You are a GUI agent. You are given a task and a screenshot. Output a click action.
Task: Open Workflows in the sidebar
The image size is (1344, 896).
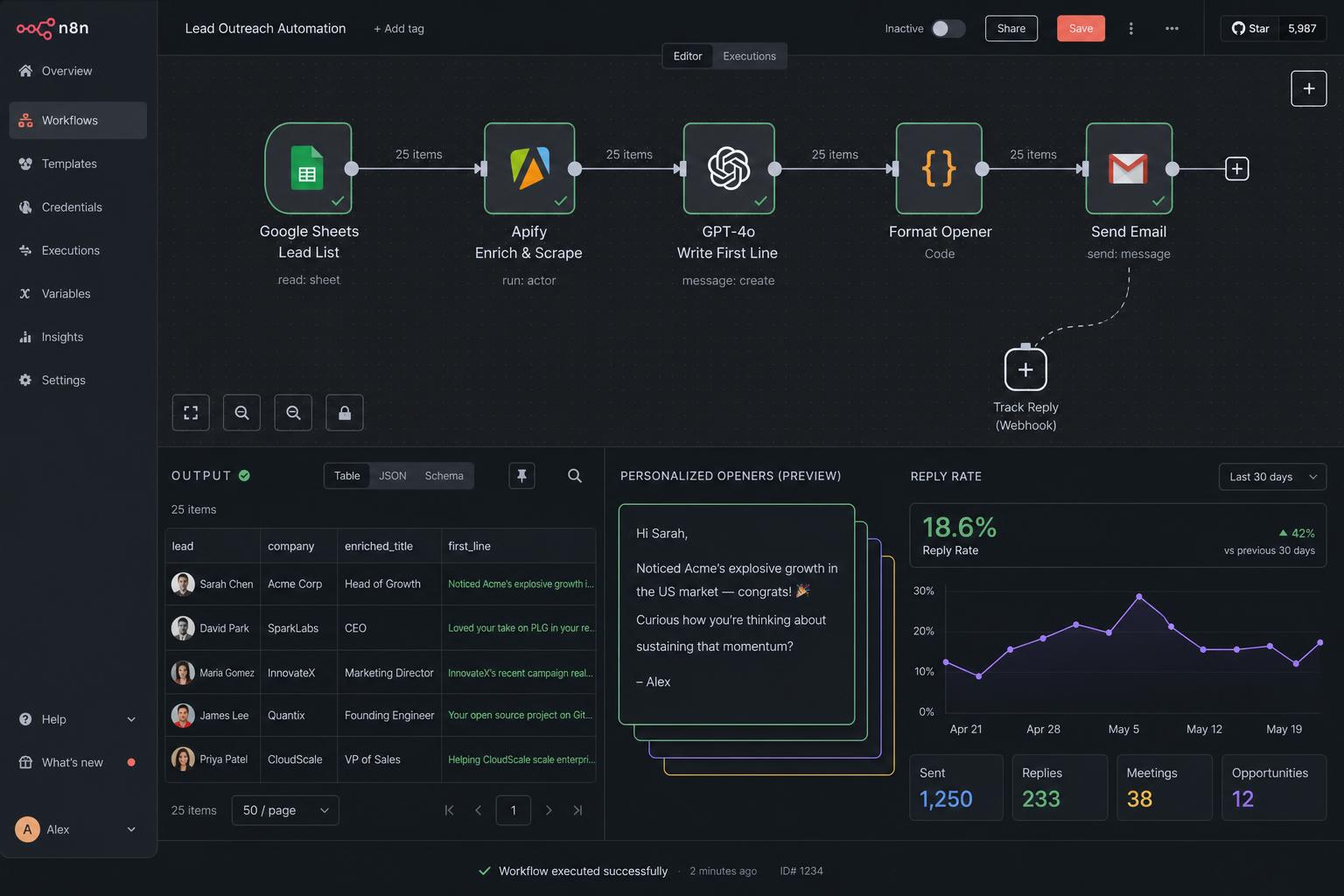[x=78, y=121]
